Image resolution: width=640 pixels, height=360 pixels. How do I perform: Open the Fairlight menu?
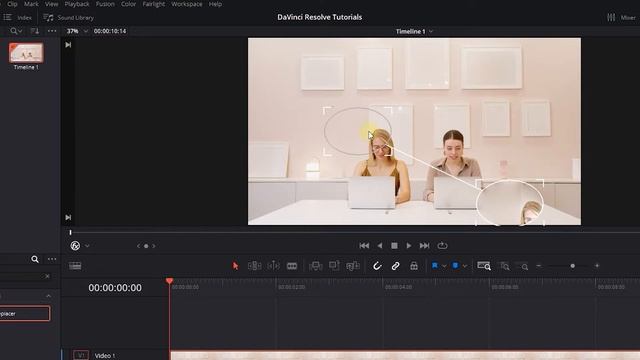click(x=153, y=4)
